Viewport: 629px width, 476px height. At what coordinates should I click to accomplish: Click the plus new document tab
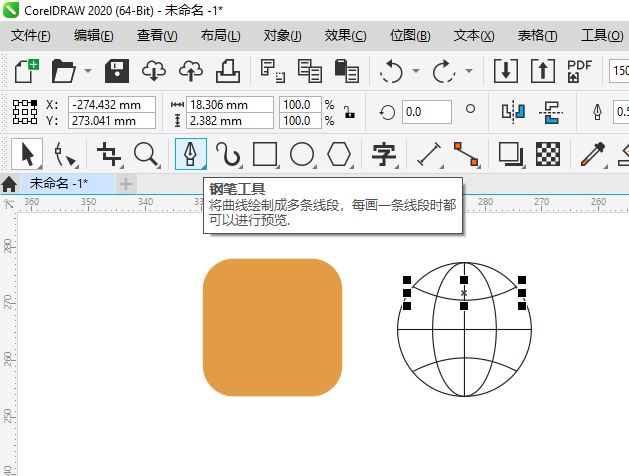pos(126,184)
